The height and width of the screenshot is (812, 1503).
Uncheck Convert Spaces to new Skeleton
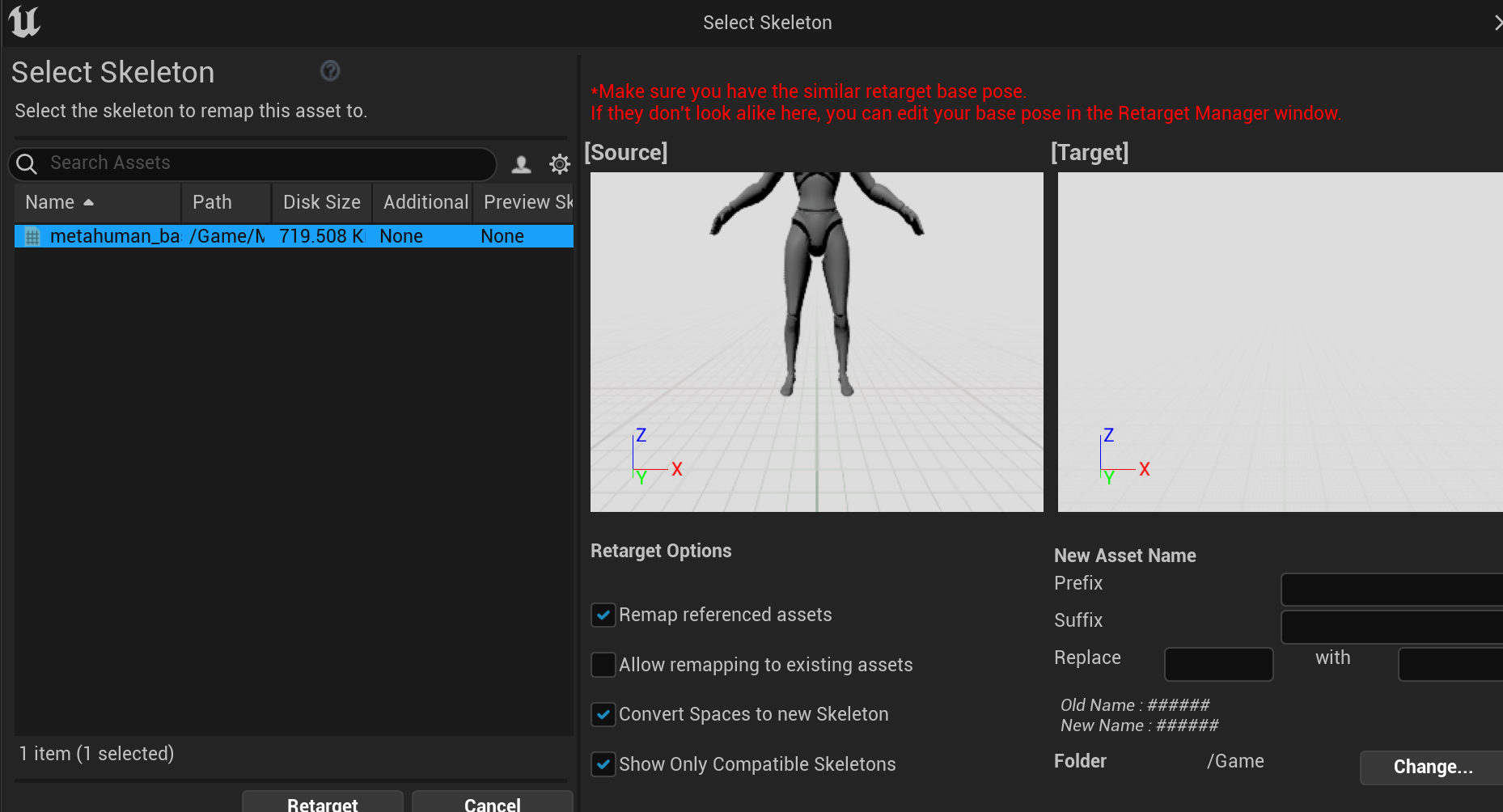(x=603, y=714)
